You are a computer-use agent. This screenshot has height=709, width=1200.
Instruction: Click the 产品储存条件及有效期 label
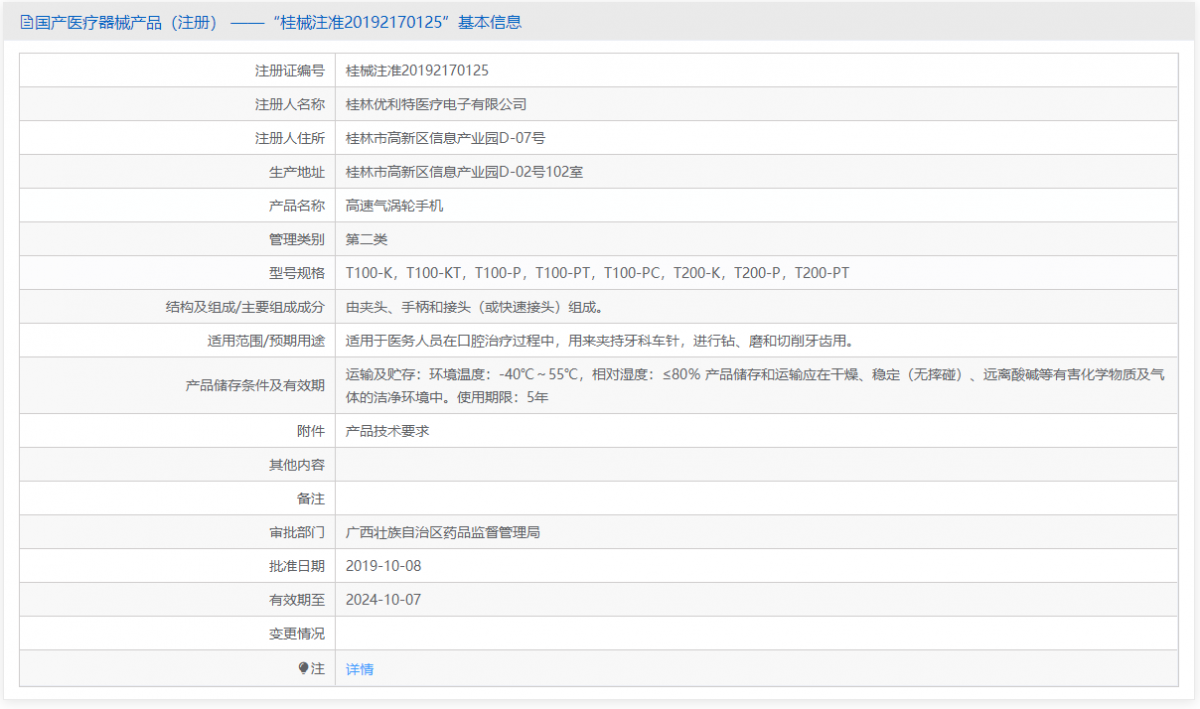[x=255, y=386]
